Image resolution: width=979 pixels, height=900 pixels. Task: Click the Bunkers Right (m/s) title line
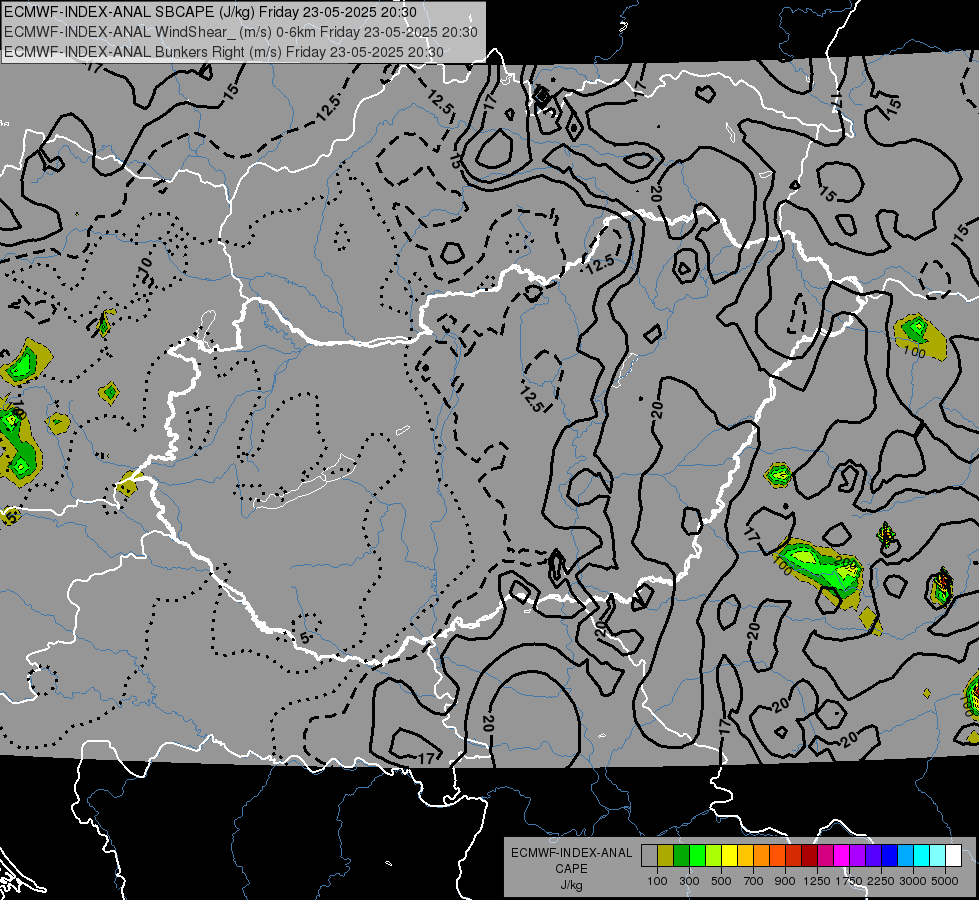(x=224, y=52)
